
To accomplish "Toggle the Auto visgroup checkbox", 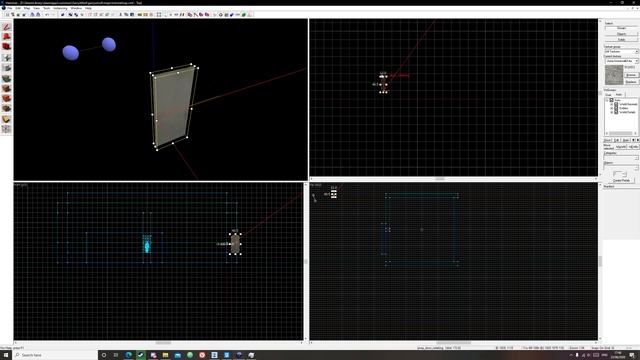I will [x=611, y=100].
